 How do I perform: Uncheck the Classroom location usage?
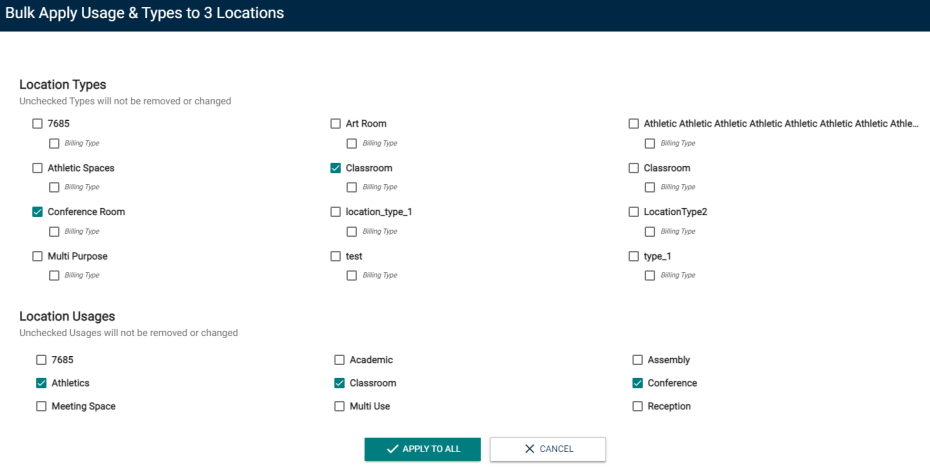pos(339,383)
